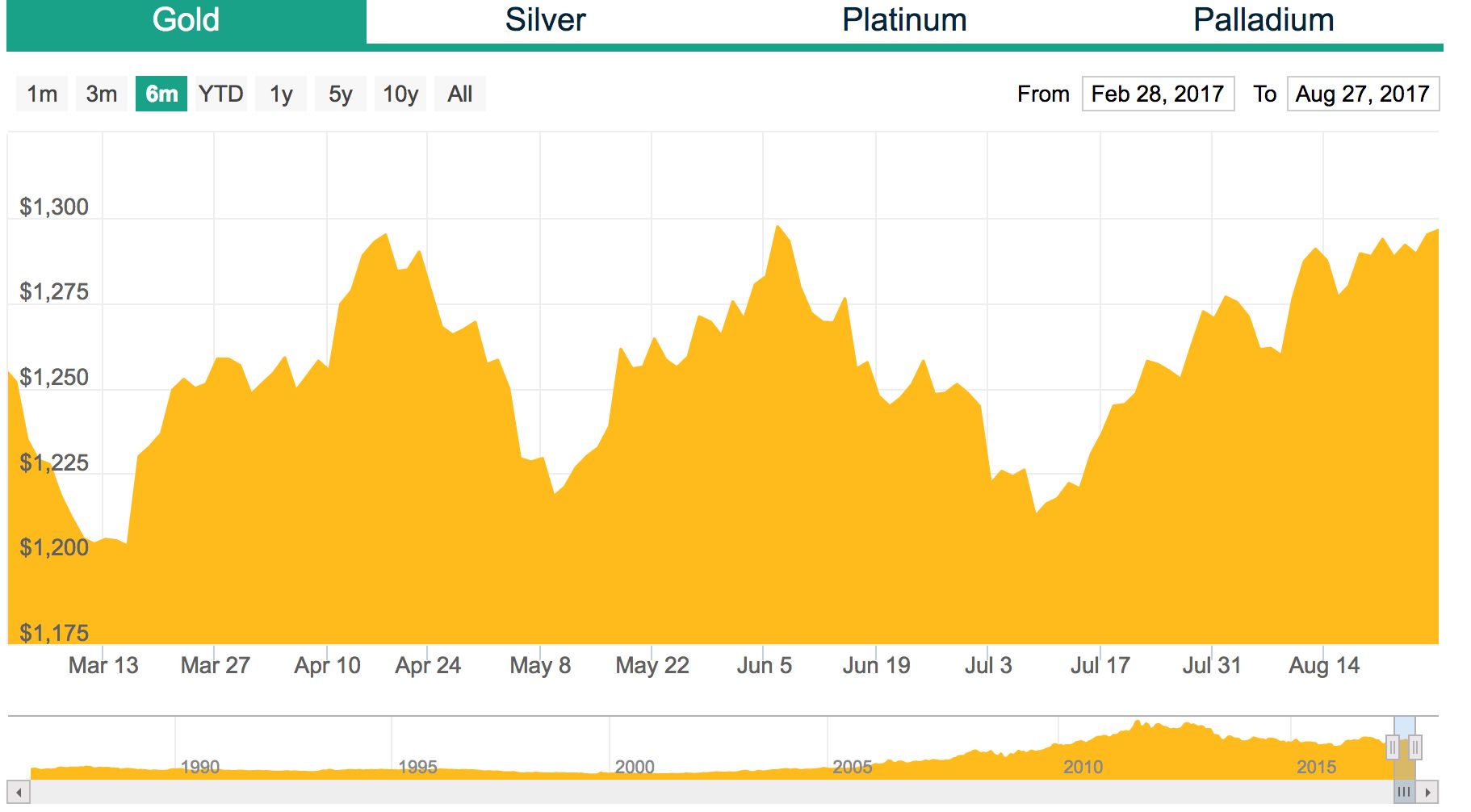
Task: Set range to 1m
Action: click(x=42, y=94)
